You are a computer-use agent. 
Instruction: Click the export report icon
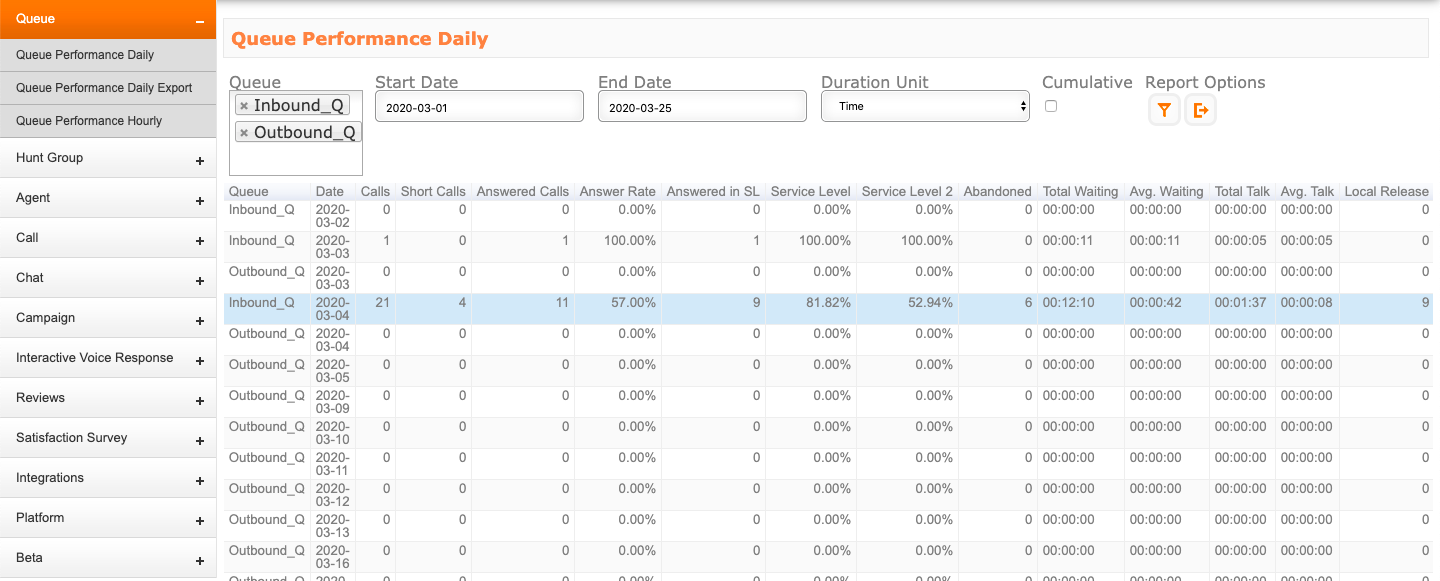pyautogui.click(x=1201, y=110)
